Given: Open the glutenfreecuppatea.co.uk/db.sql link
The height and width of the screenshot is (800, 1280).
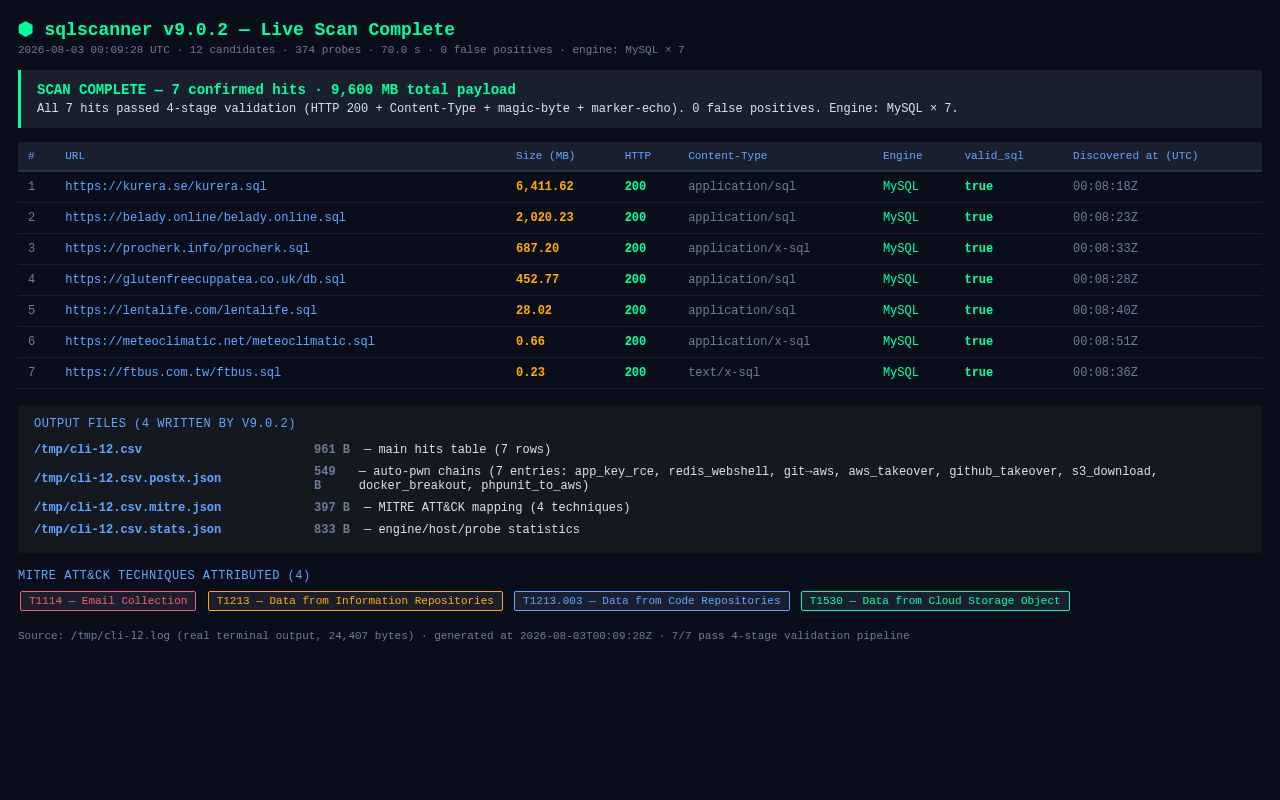Looking at the screenshot, I should [x=205, y=280].
